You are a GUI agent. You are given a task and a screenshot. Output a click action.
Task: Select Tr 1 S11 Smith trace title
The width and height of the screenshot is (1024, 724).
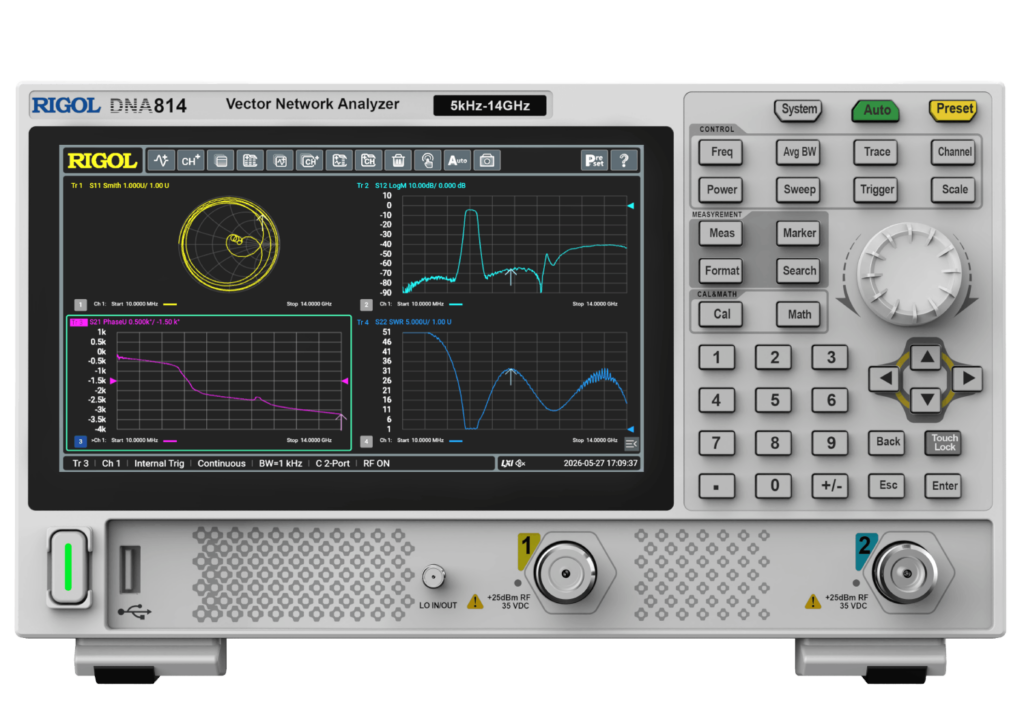pos(120,185)
